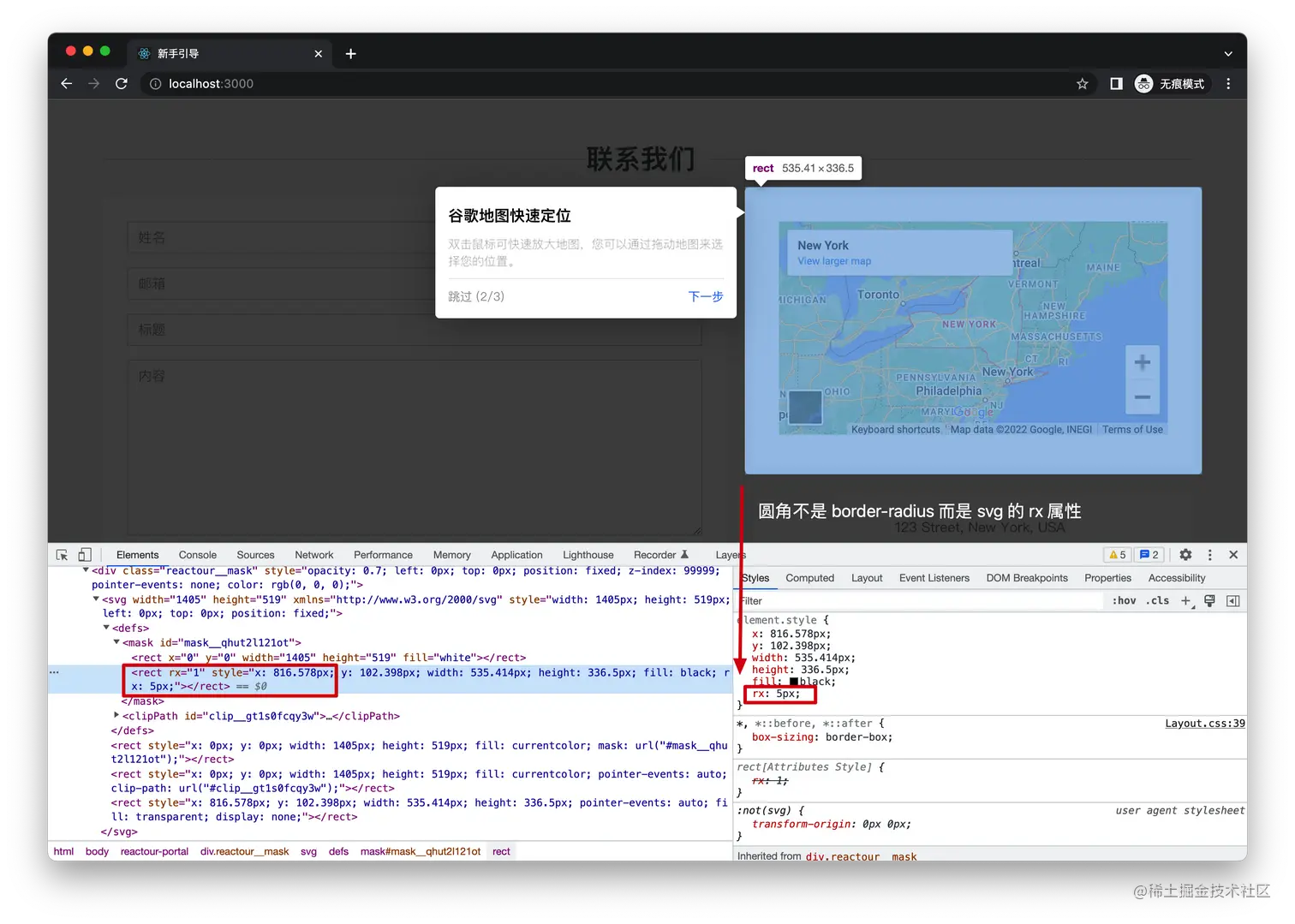Screen dimensions: 1295x924
Task: Open the Sources panel
Action: pyautogui.click(x=255, y=555)
